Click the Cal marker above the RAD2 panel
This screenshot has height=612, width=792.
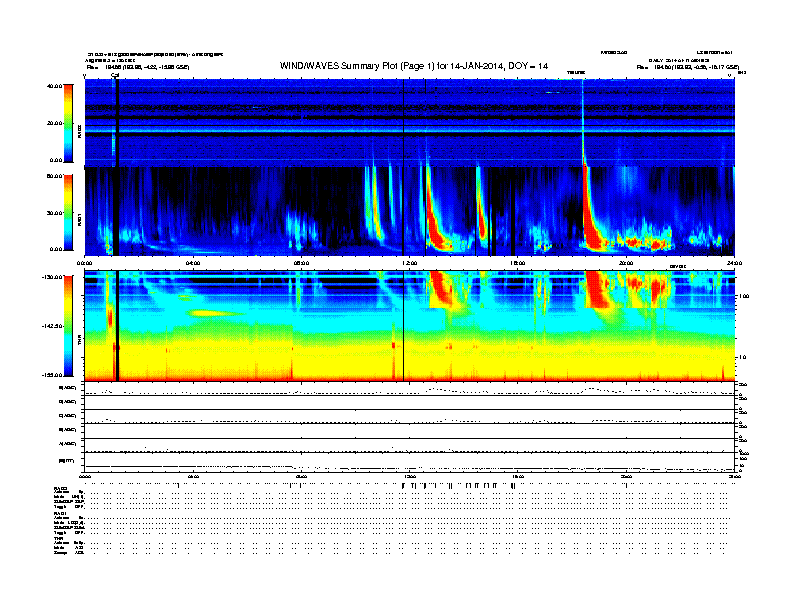click(115, 75)
